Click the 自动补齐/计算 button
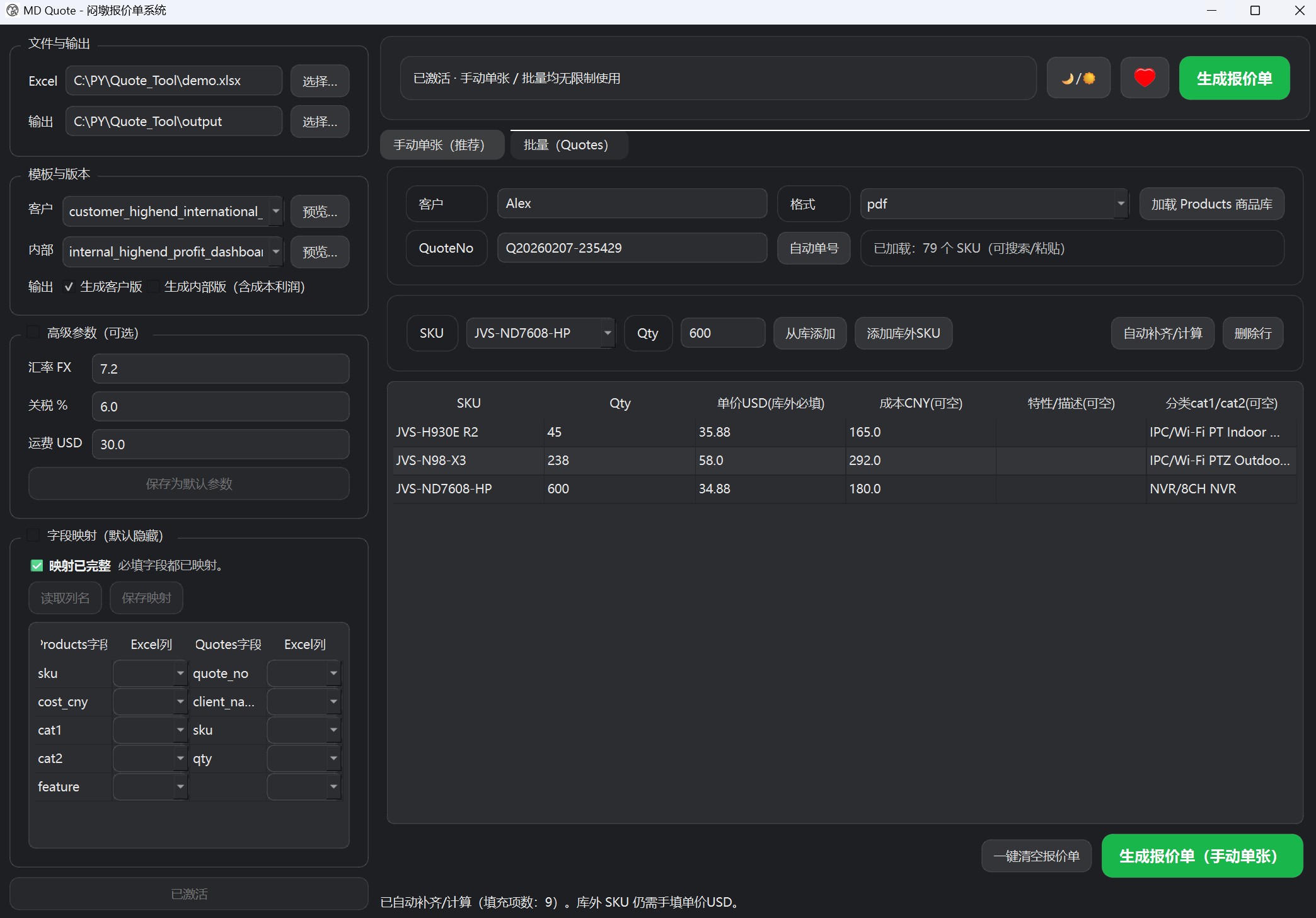 [x=1162, y=333]
